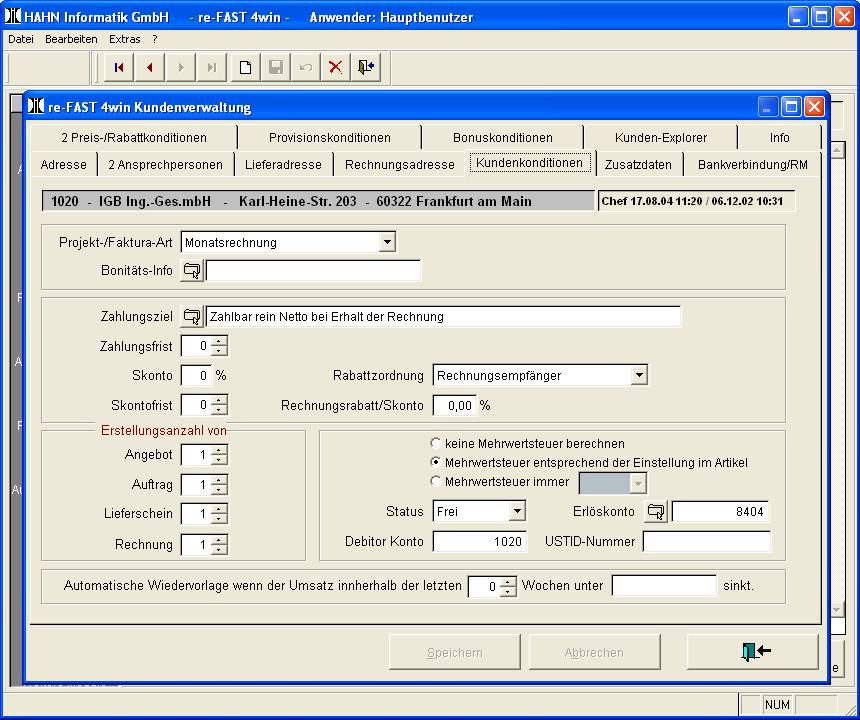Open the Rechnungsadresse tab

click(x=400, y=165)
